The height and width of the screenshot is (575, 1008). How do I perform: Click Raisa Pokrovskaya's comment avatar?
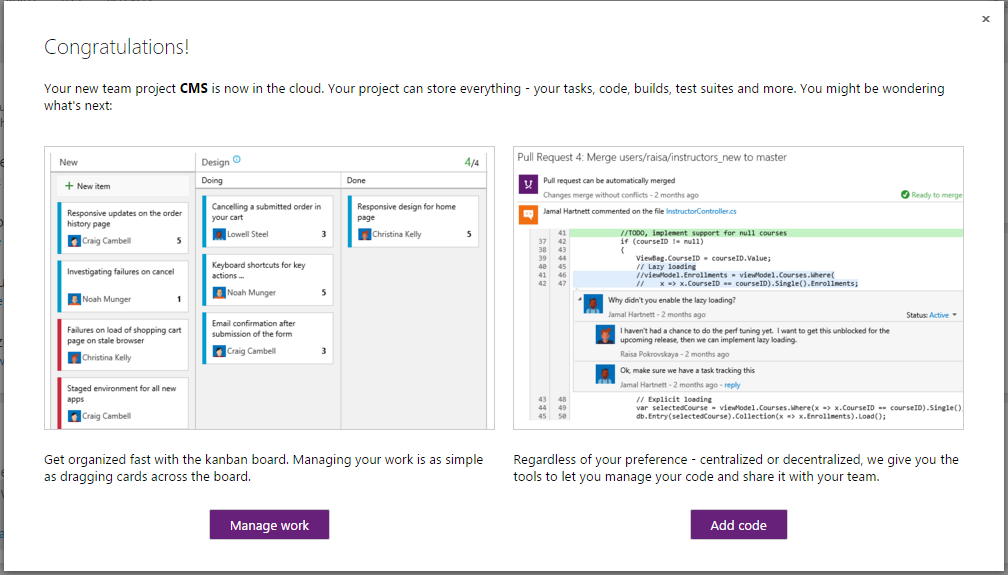pyautogui.click(x=604, y=337)
